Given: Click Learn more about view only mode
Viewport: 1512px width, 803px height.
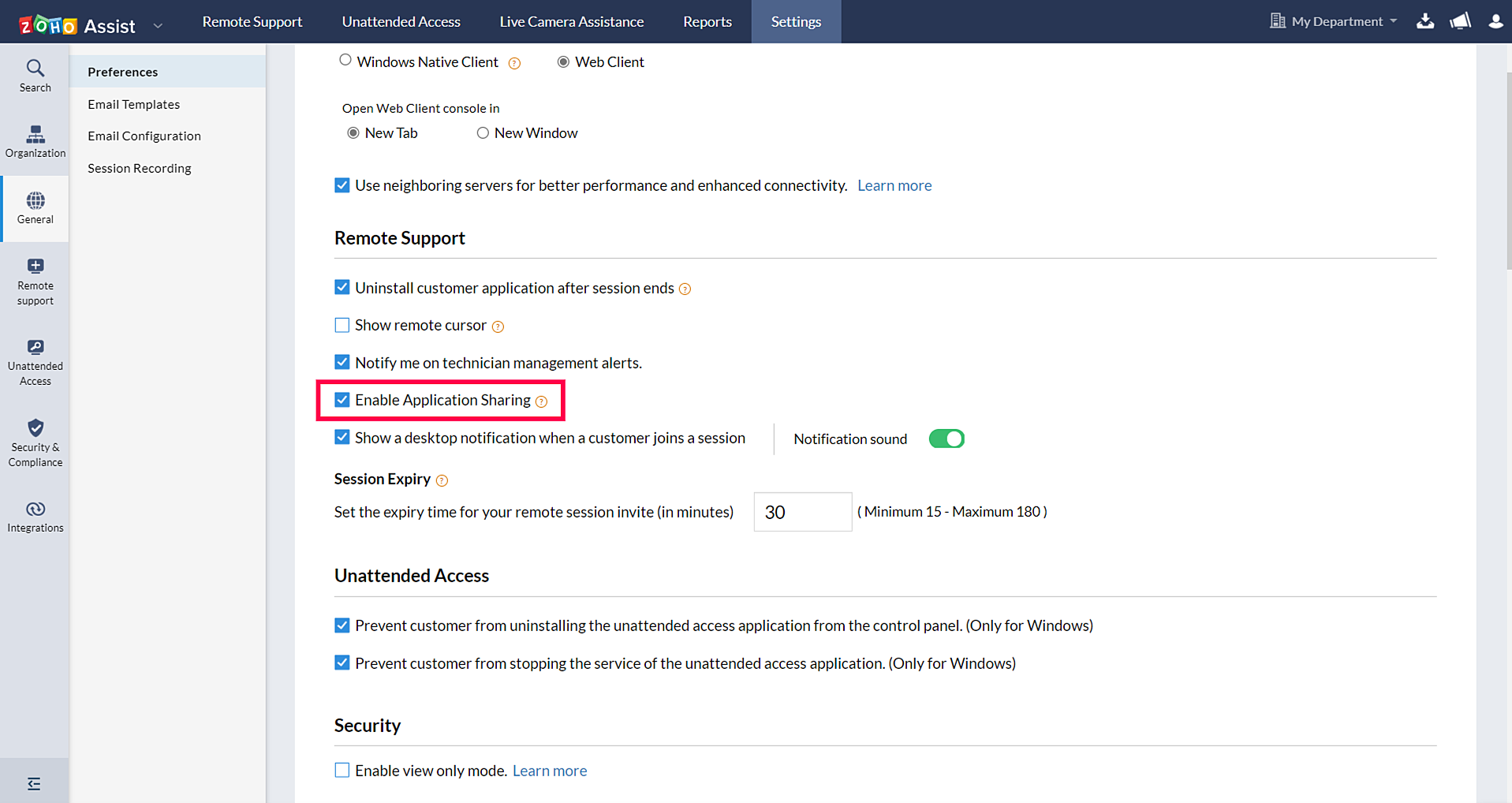Looking at the screenshot, I should (x=550, y=771).
